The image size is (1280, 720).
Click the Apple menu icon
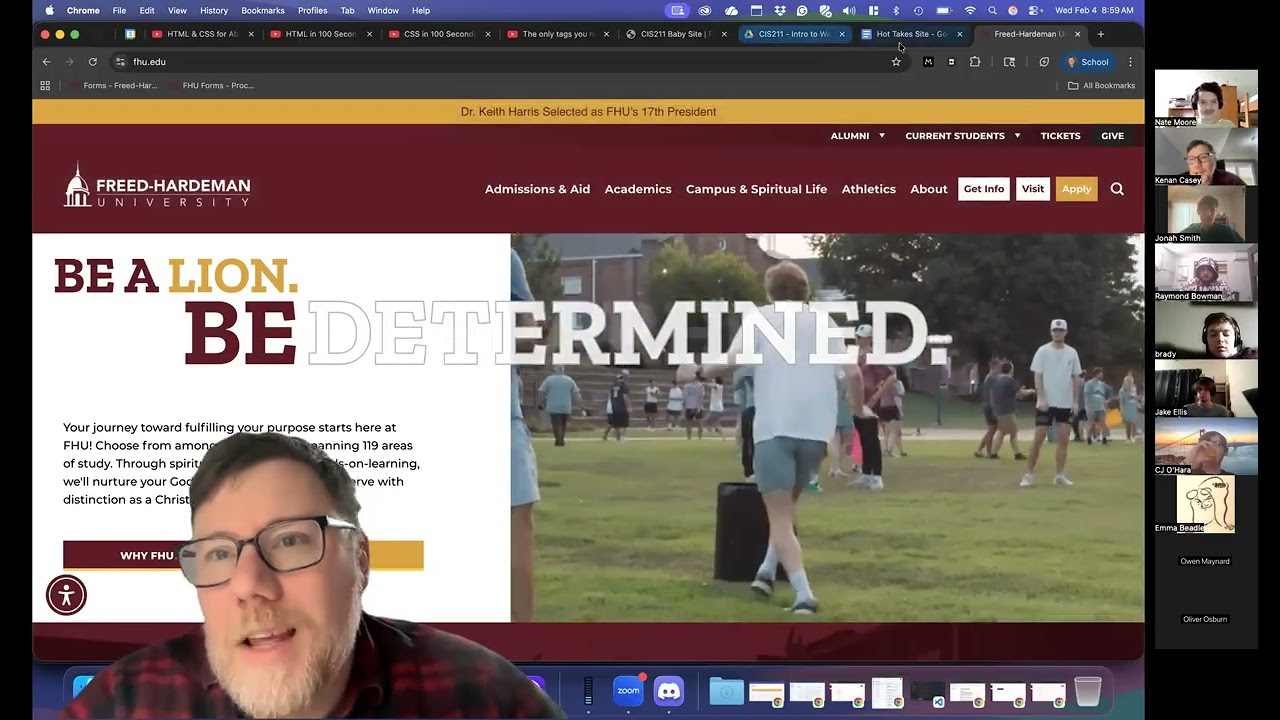pos(50,11)
